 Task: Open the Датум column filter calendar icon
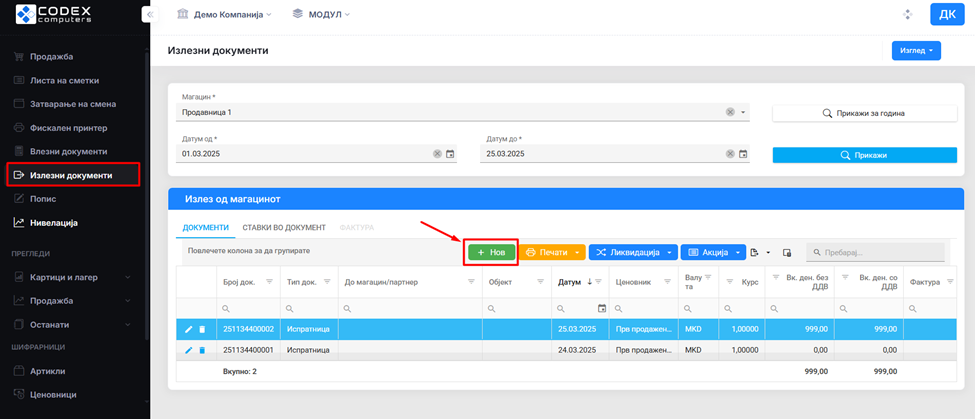coord(602,308)
